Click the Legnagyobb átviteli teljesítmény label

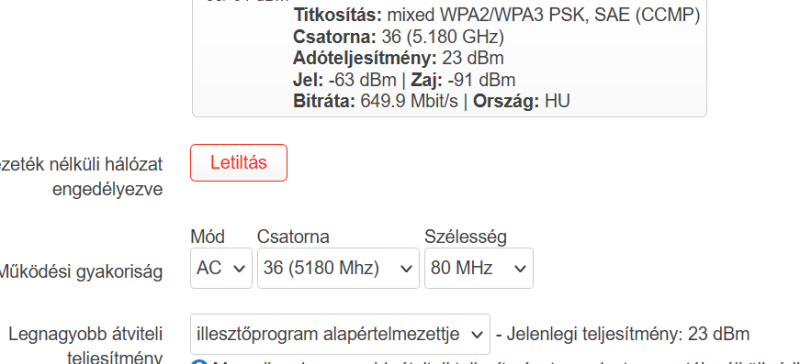86,346
